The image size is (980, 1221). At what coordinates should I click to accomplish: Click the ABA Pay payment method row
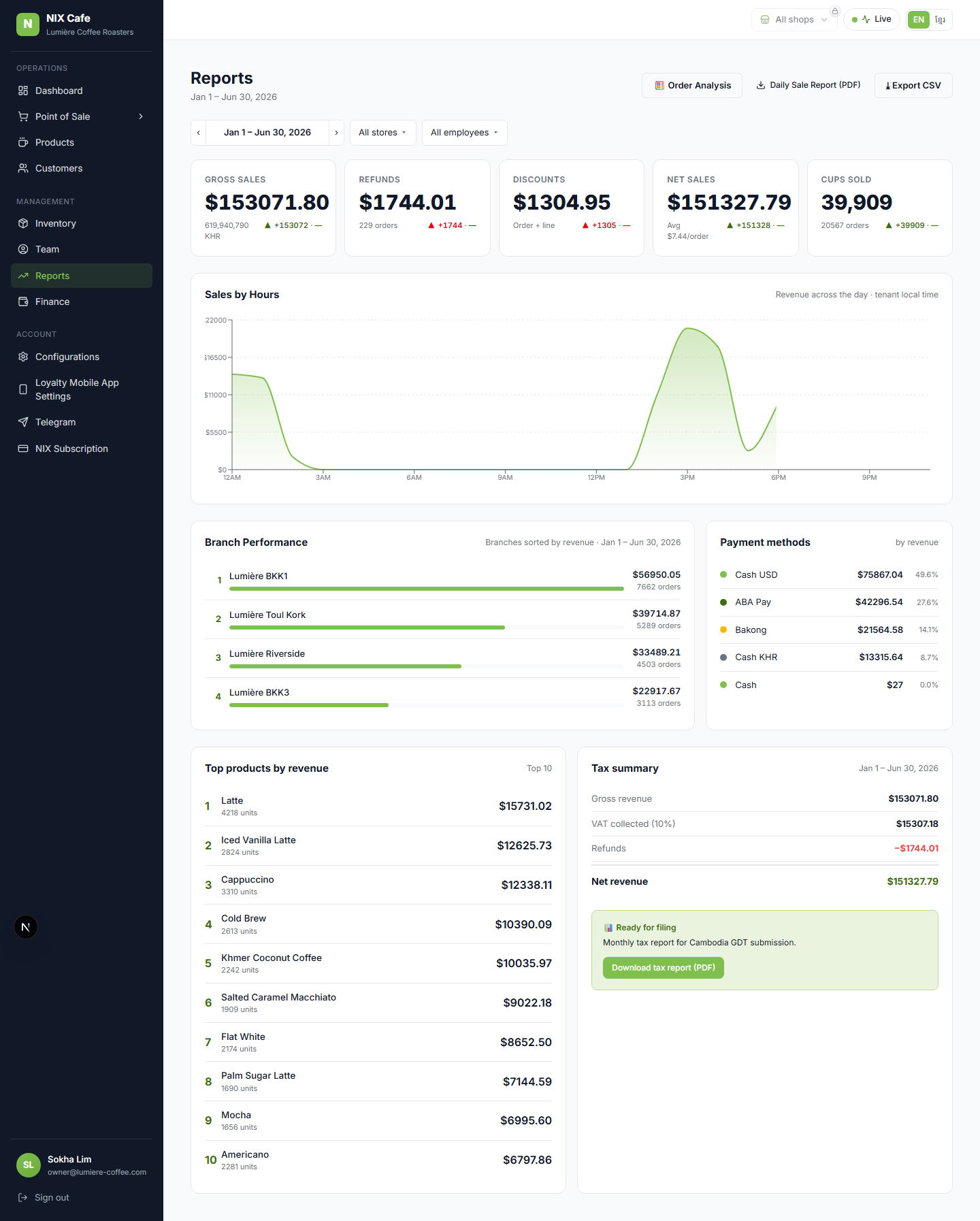click(829, 602)
